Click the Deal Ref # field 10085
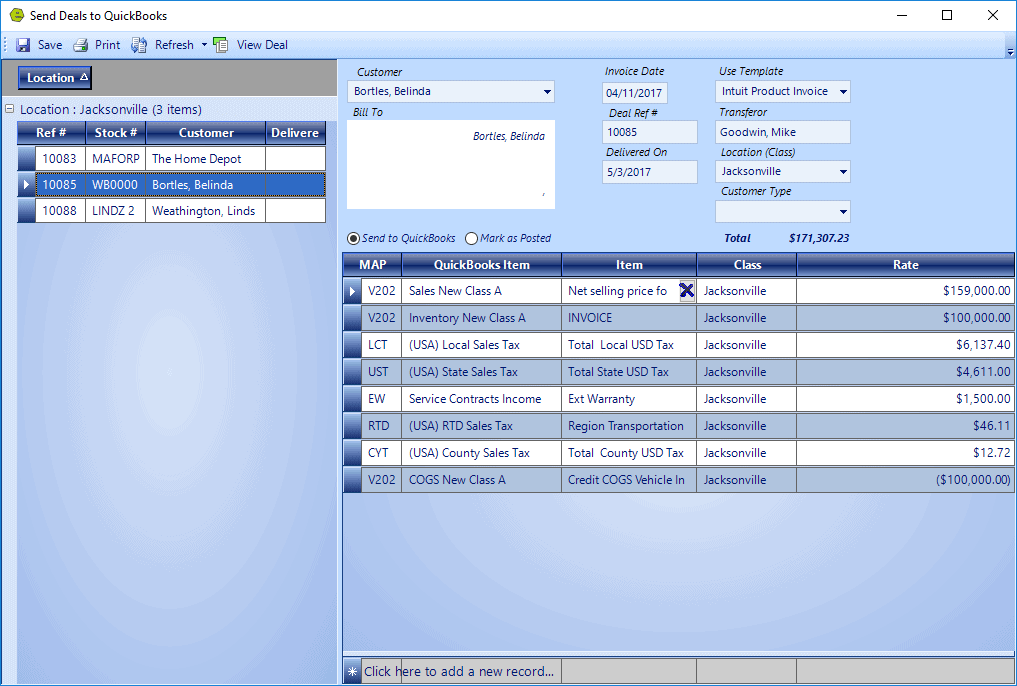This screenshot has height=686, width=1017. 649,132
